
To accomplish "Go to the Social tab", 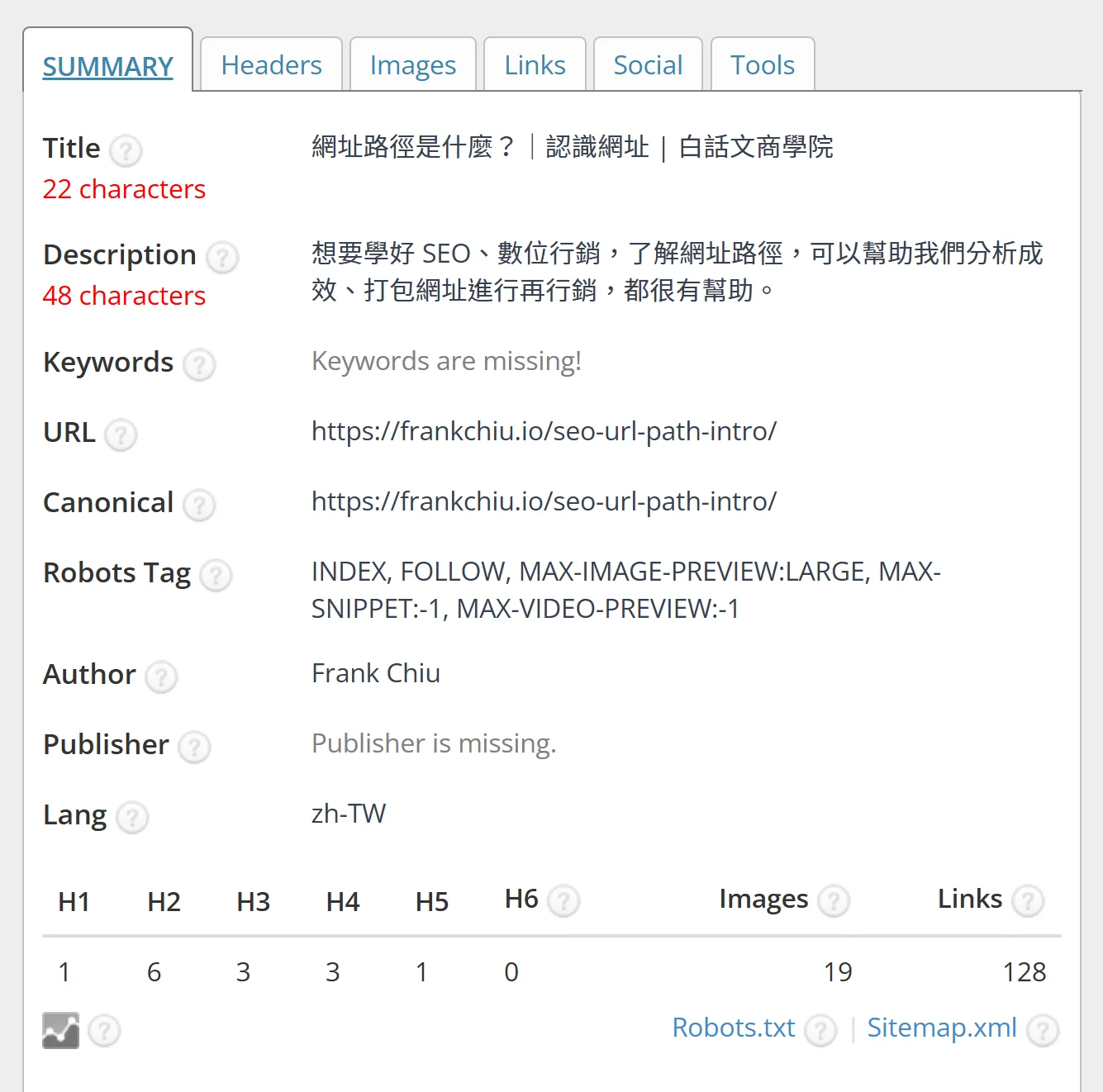I will pos(648,65).
